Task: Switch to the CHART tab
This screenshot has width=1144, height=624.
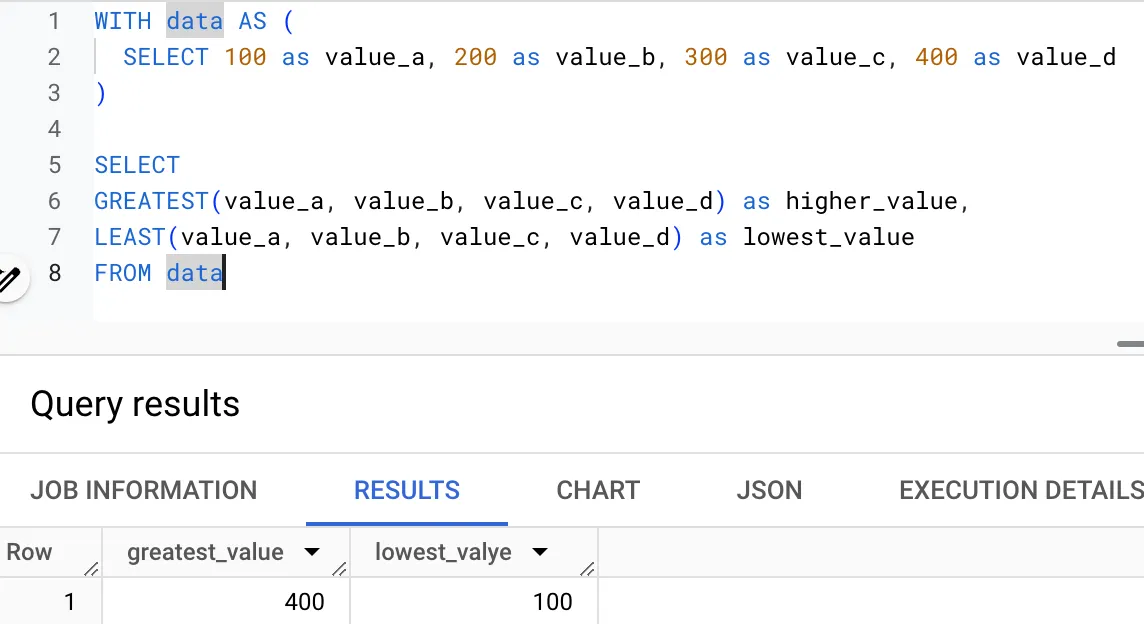Action: click(597, 490)
